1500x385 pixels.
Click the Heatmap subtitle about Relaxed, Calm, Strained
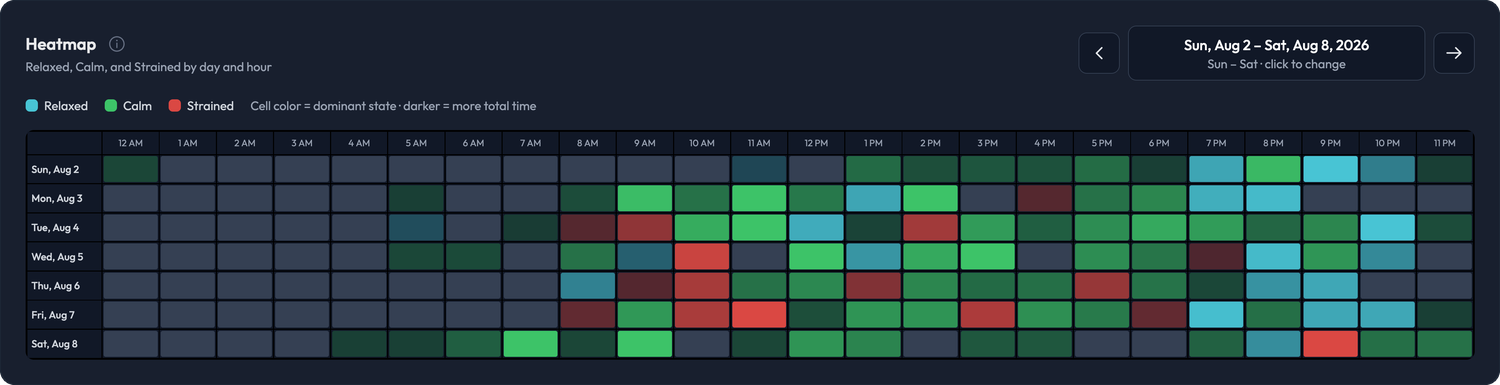149,67
